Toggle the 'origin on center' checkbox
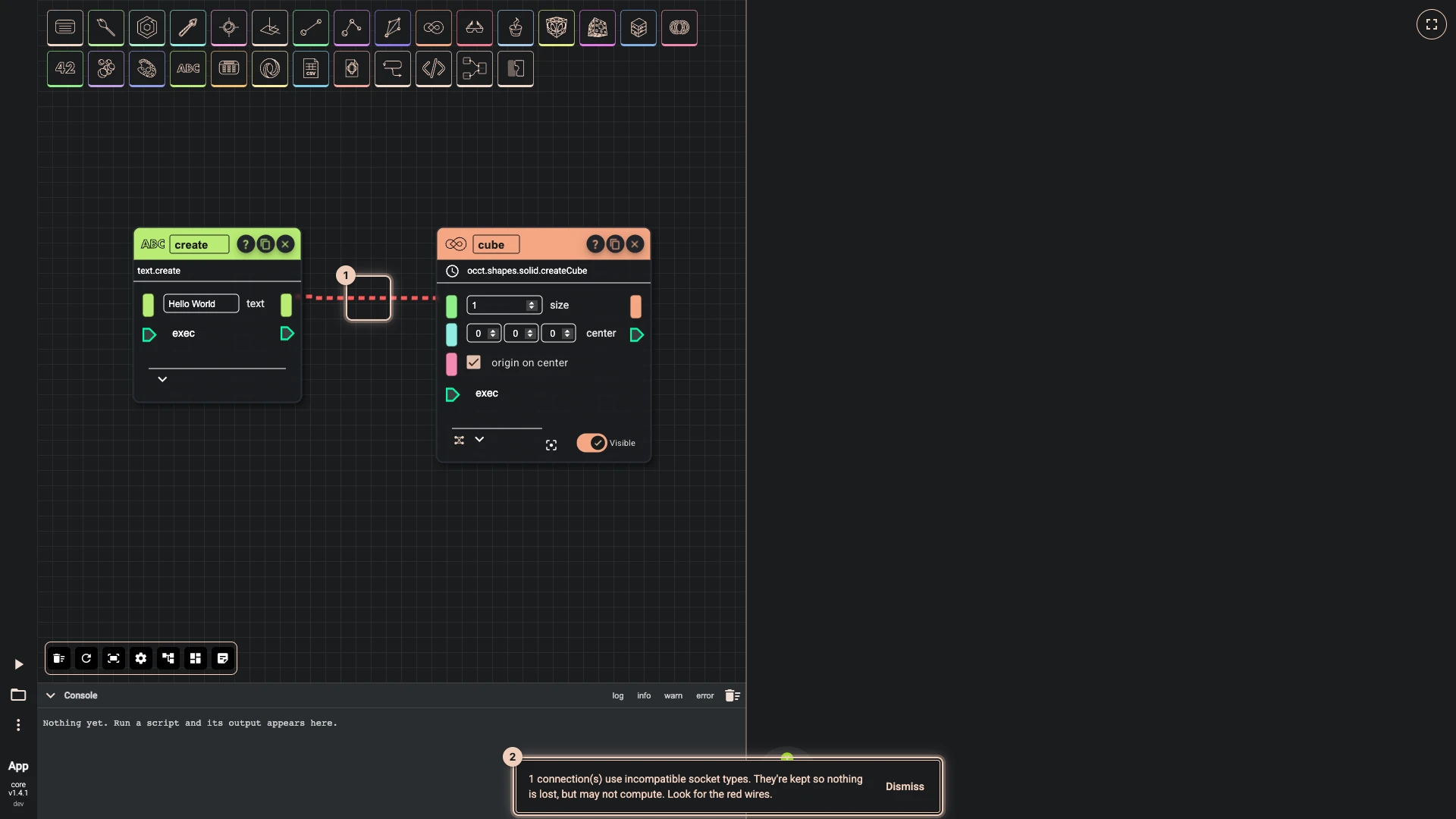Image resolution: width=1456 pixels, height=819 pixels. click(x=474, y=362)
